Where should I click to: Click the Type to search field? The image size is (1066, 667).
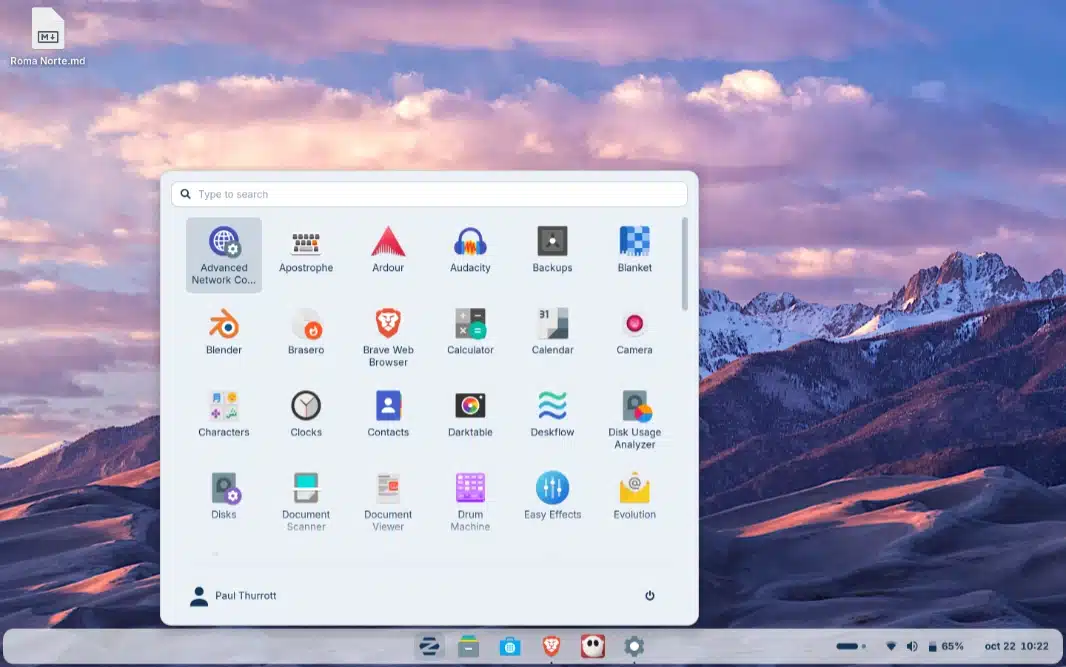pos(430,194)
